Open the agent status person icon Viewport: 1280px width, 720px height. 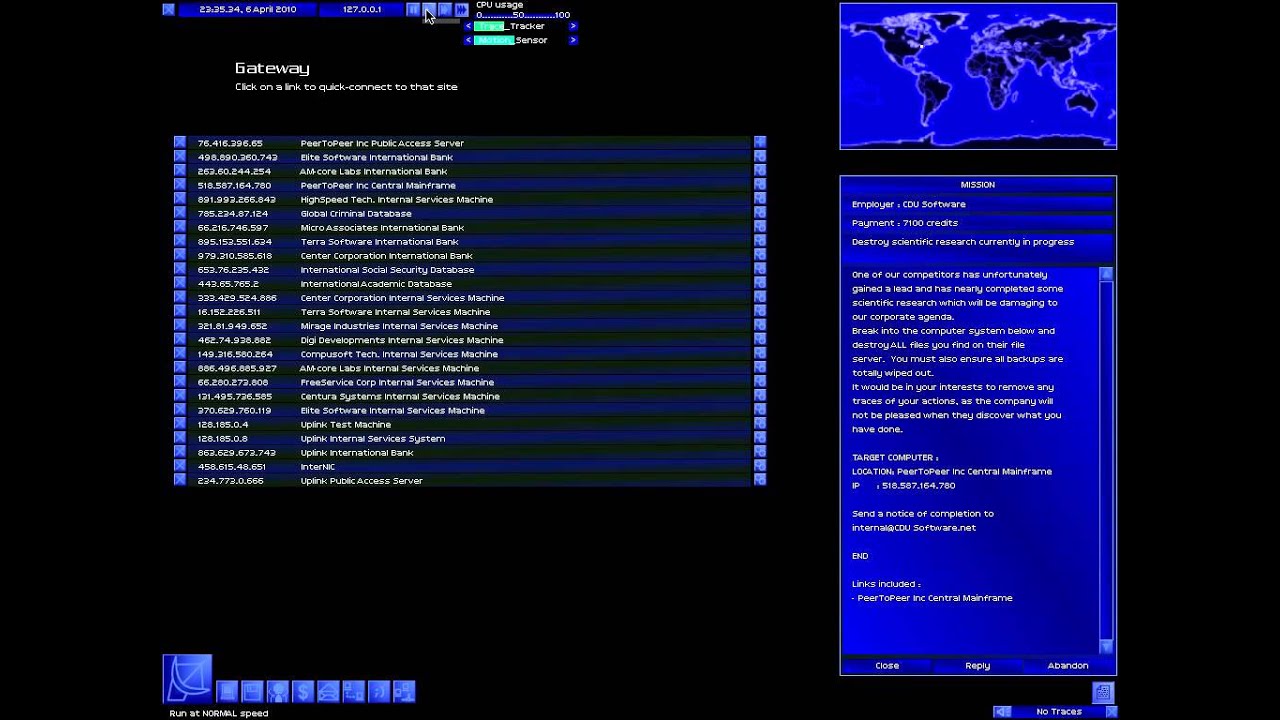tap(278, 691)
